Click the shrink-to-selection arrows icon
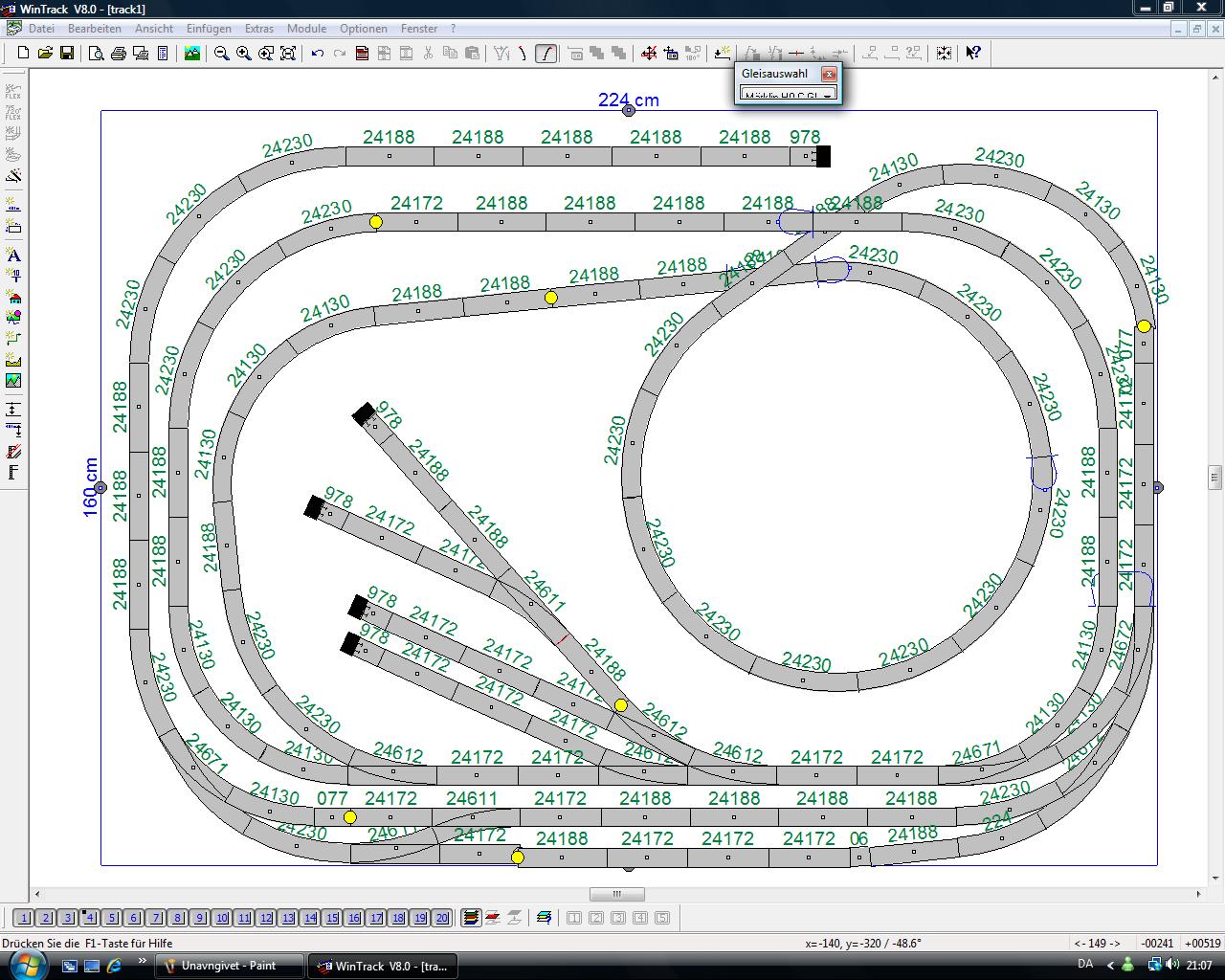Screen dimensions: 1225x980 point(944,54)
